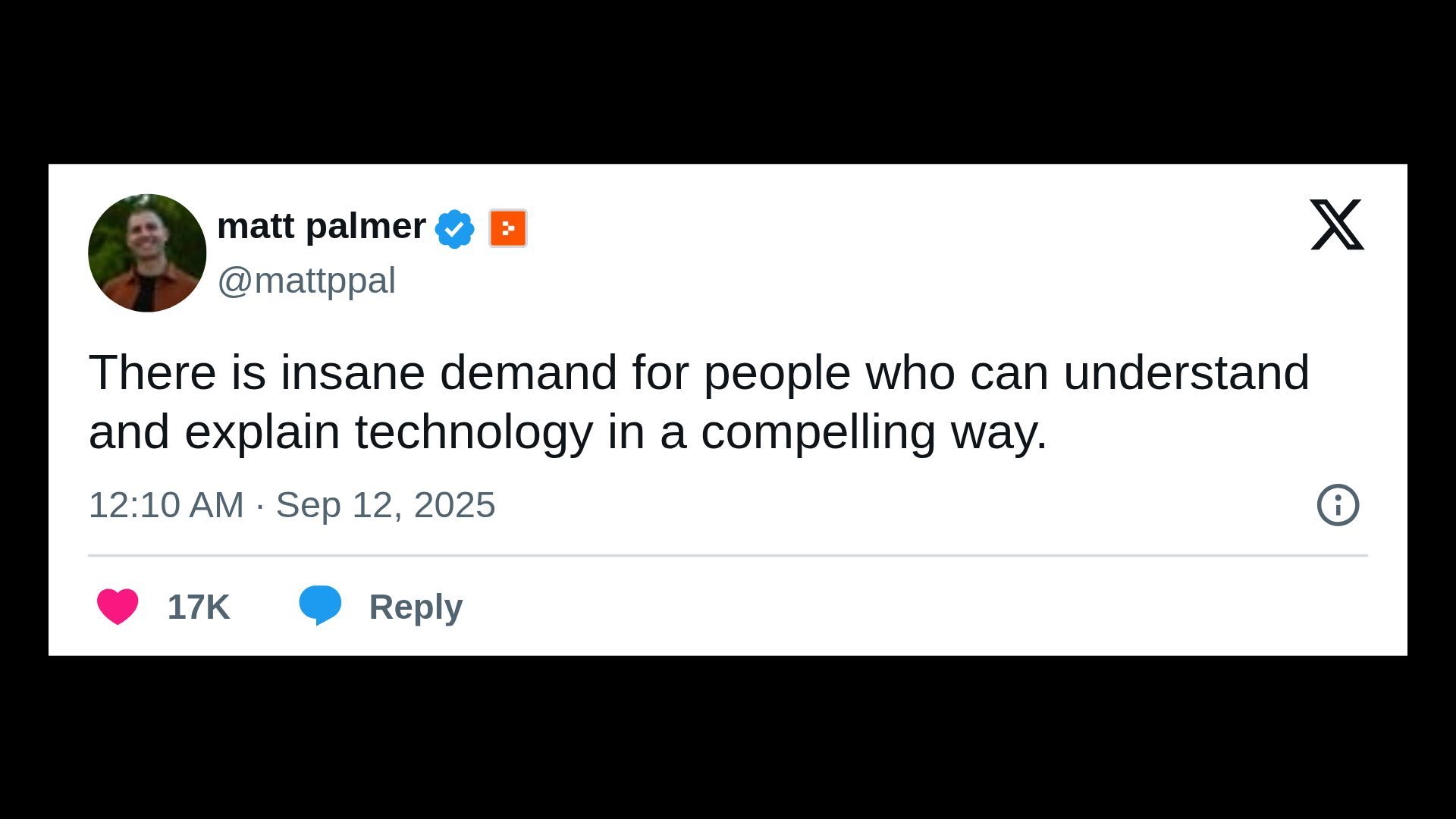The height and width of the screenshot is (819, 1456).
Task: Click the timestamp Sep 12, 2025
Action: pyautogui.click(x=385, y=504)
